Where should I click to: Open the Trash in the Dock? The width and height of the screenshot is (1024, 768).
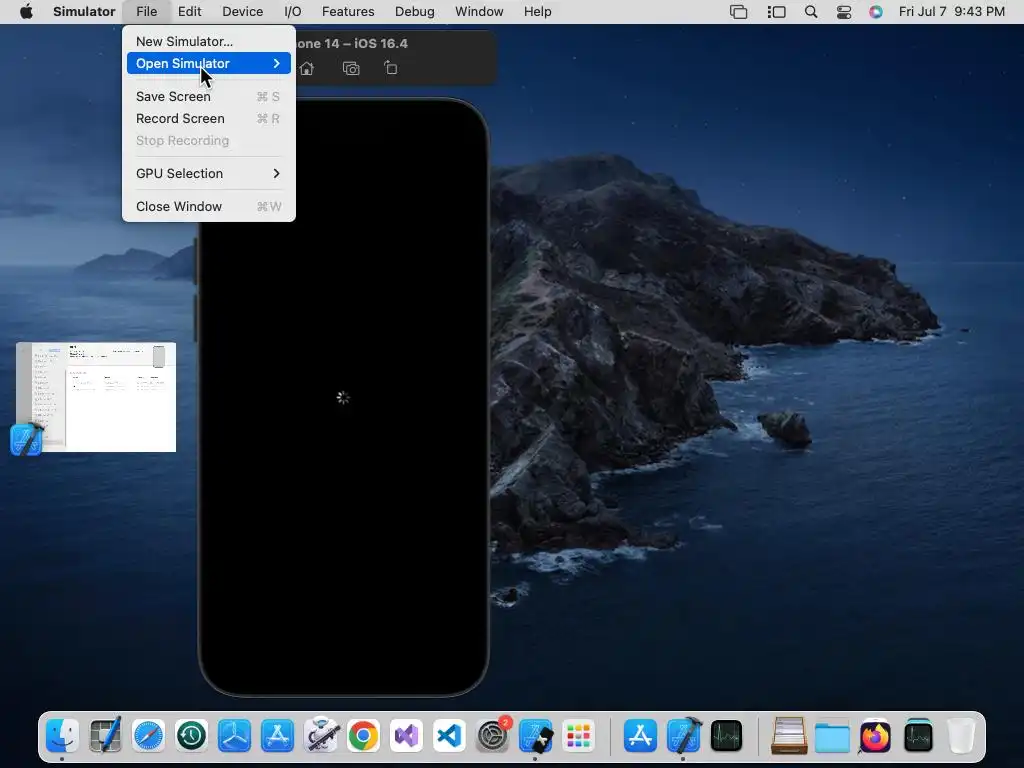[x=961, y=736]
